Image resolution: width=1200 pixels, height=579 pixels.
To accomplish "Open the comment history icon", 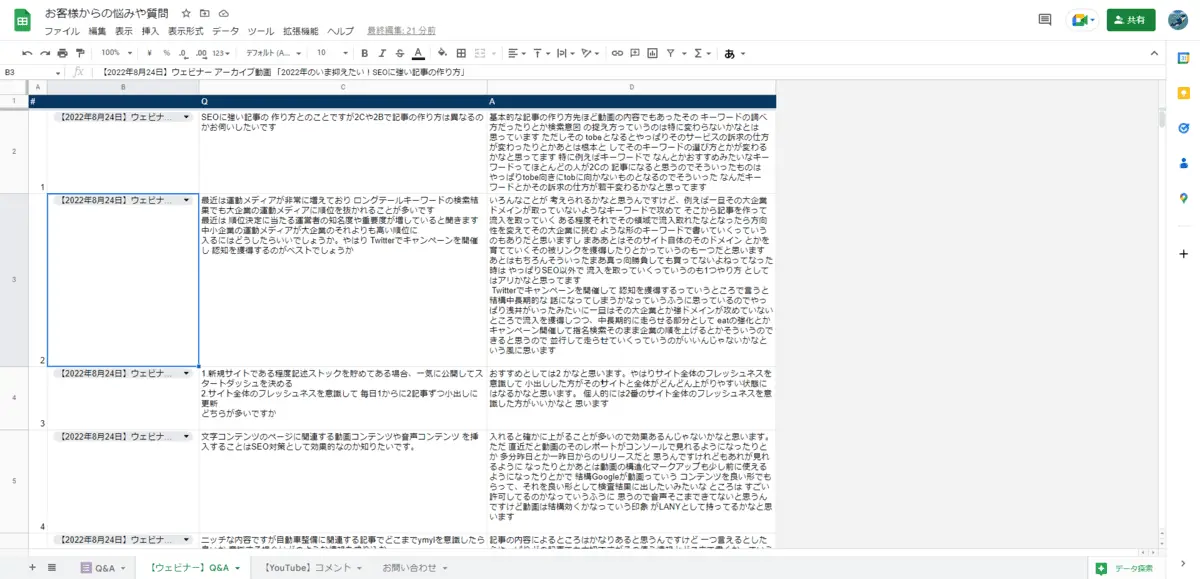I will pyautogui.click(x=1045, y=19).
